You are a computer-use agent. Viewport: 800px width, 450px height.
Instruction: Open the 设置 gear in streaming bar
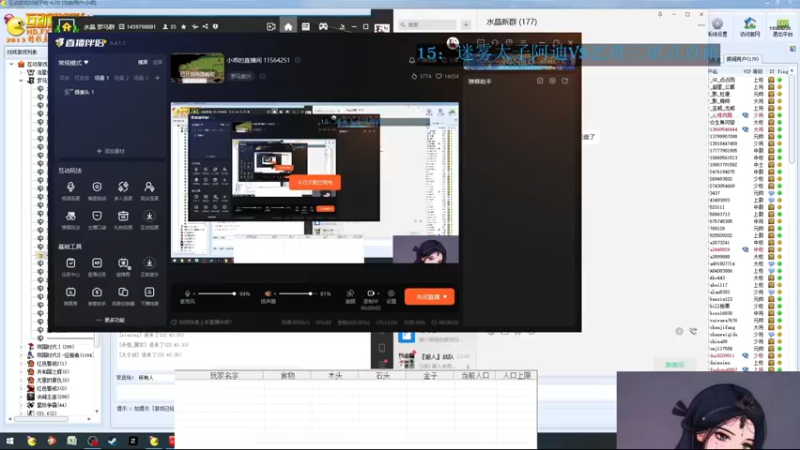click(x=391, y=294)
